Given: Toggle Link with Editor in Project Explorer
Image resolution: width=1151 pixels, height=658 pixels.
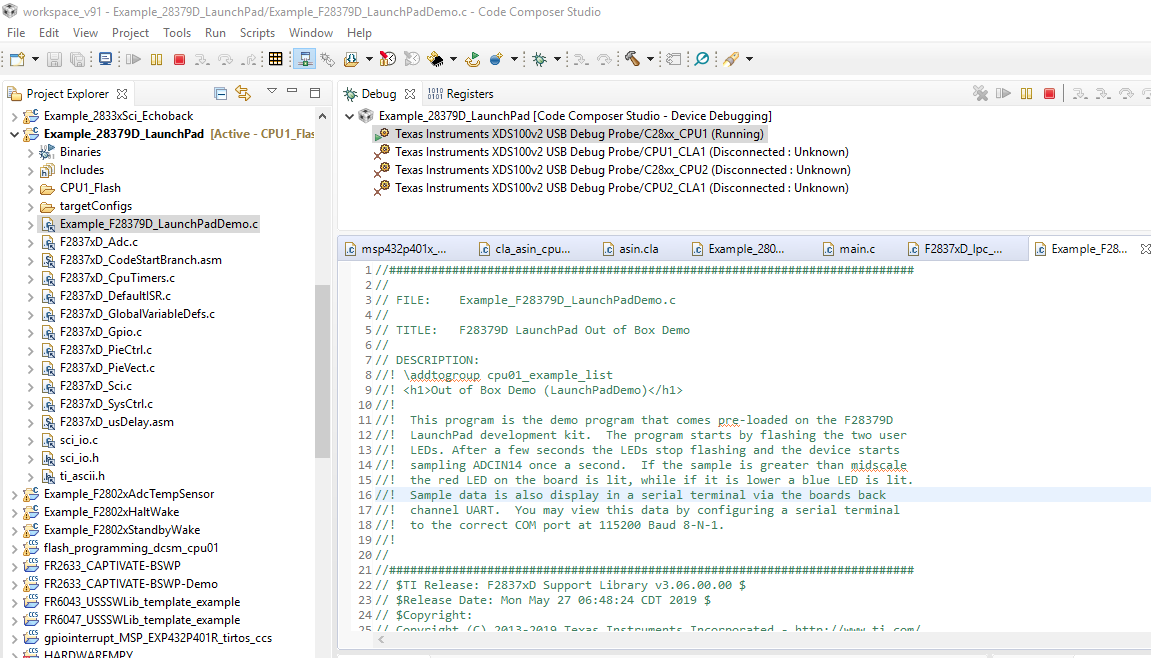Looking at the screenshot, I should tap(243, 93).
